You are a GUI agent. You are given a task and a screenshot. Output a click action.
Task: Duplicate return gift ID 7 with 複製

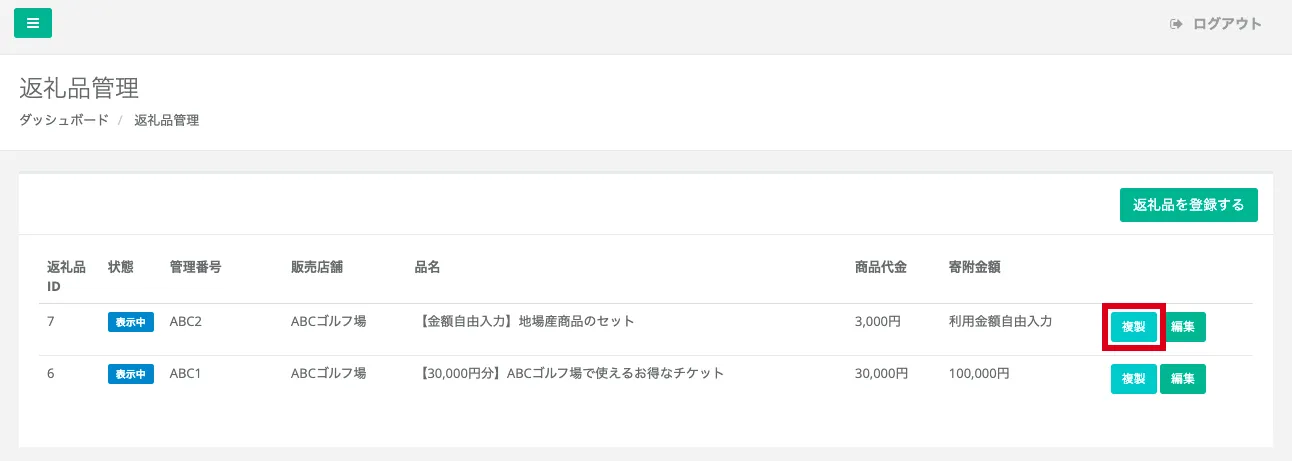click(x=1133, y=327)
